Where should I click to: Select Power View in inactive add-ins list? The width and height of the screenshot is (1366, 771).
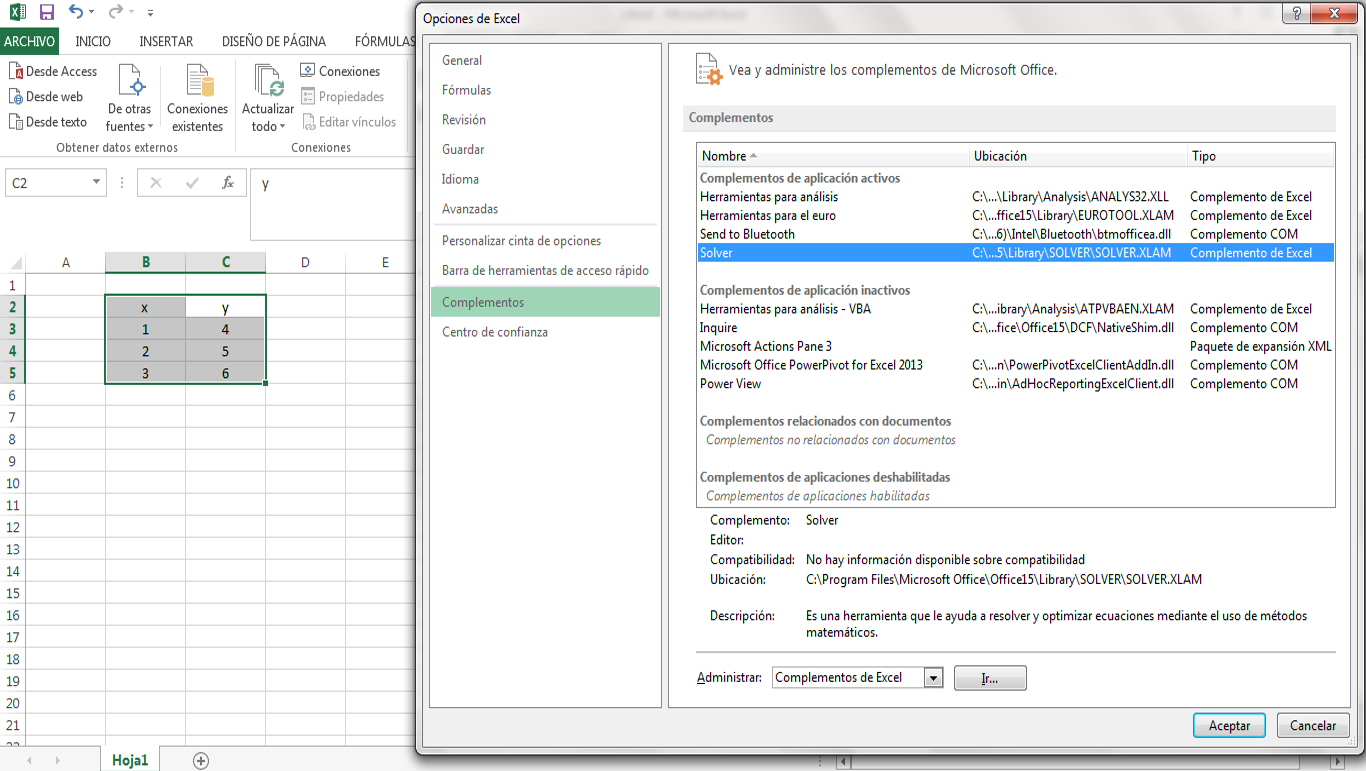pyautogui.click(x=730, y=384)
